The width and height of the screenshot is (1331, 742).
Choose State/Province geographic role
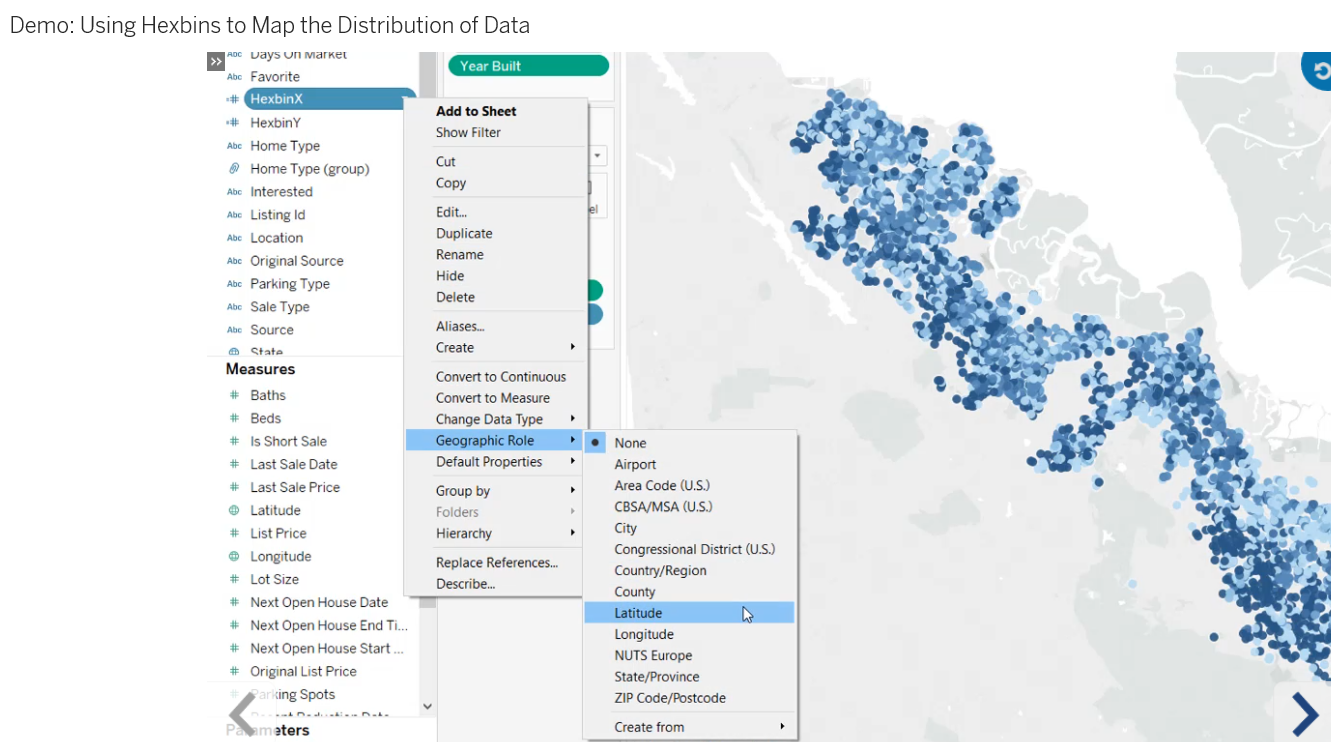pos(690,677)
